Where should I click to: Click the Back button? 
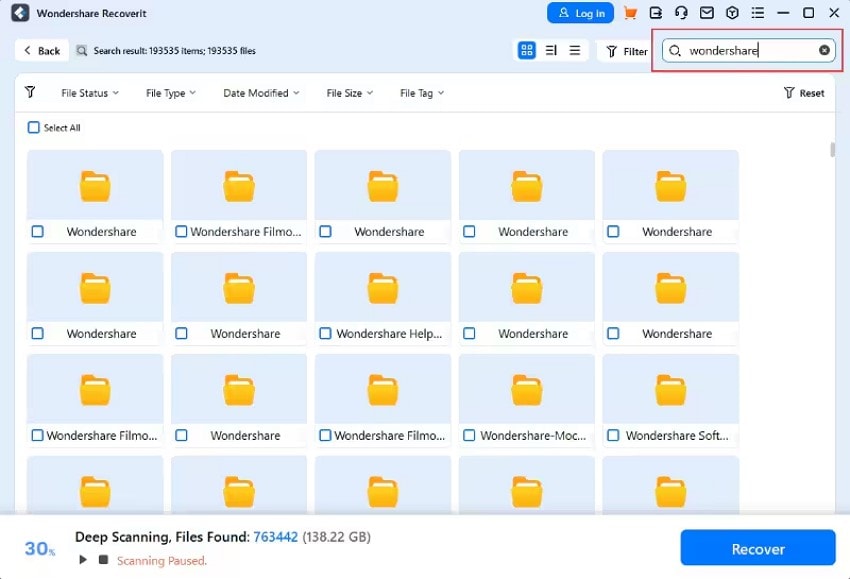42,50
